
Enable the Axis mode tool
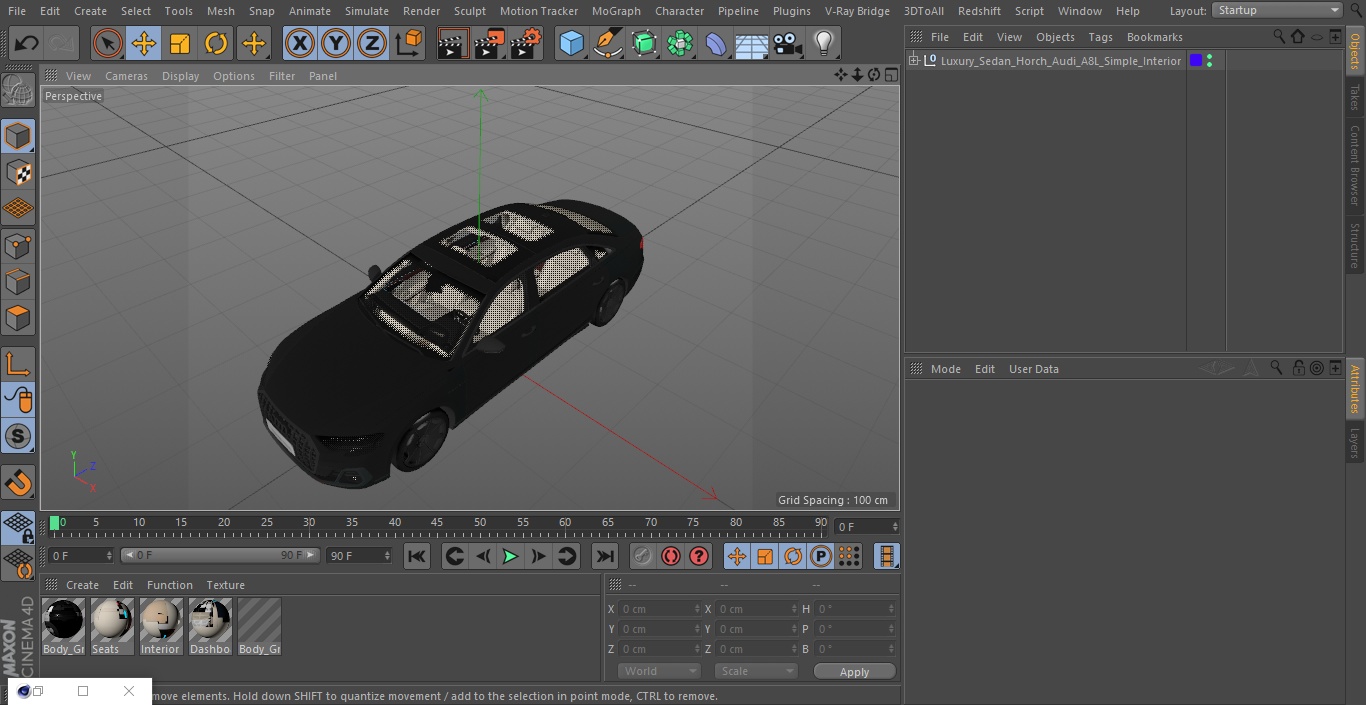click(18, 364)
